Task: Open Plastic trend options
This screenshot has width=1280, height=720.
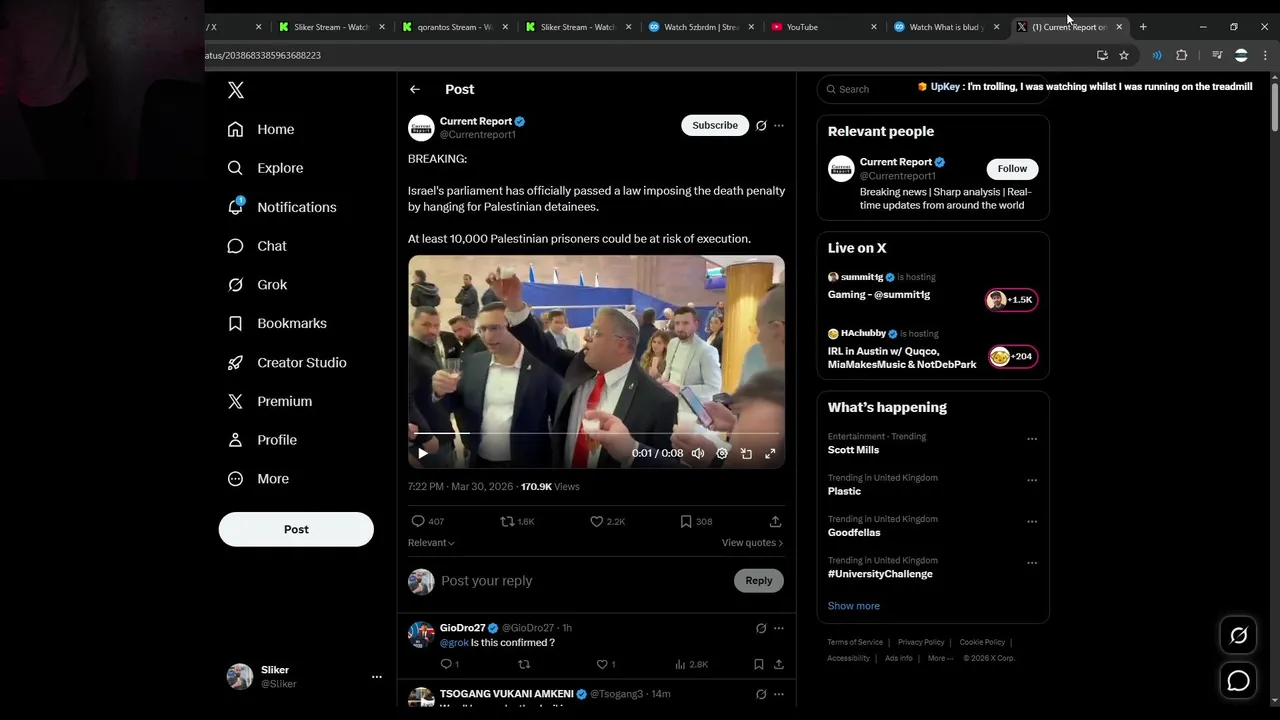Action: (x=1032, y=480)
